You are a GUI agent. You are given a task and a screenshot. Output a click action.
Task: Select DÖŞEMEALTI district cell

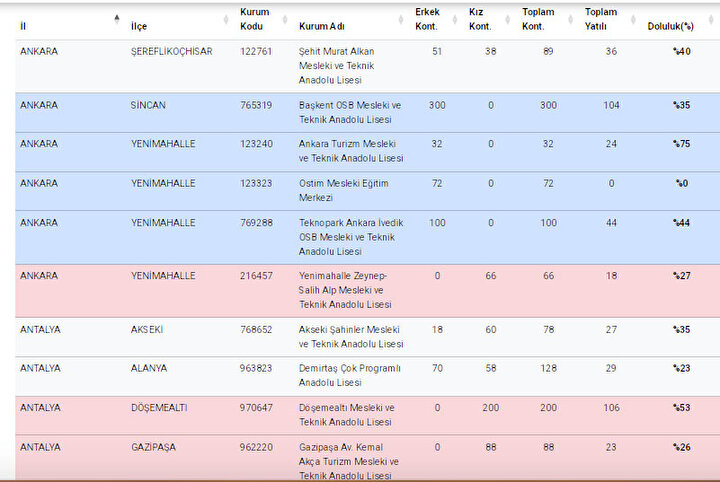pyautogui.click(x=159, y=408)
